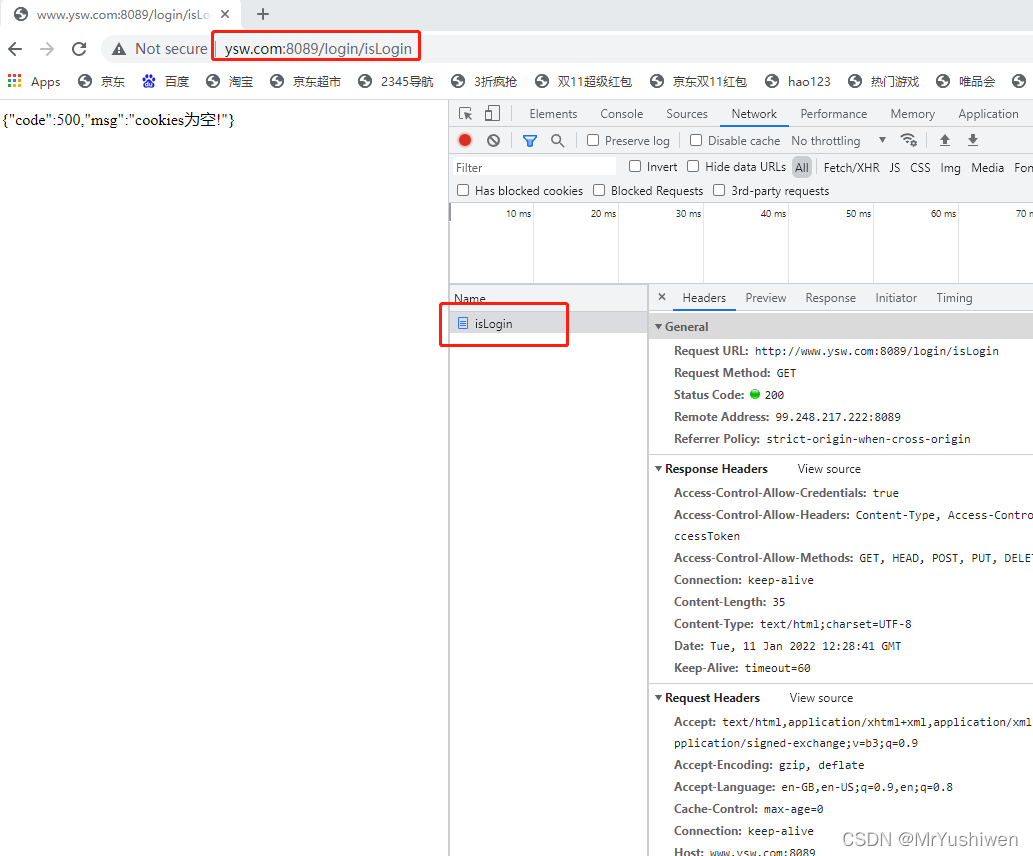Filter requests by JS
This screenshot has height=856, width=1033.
[x=895, y=167]
